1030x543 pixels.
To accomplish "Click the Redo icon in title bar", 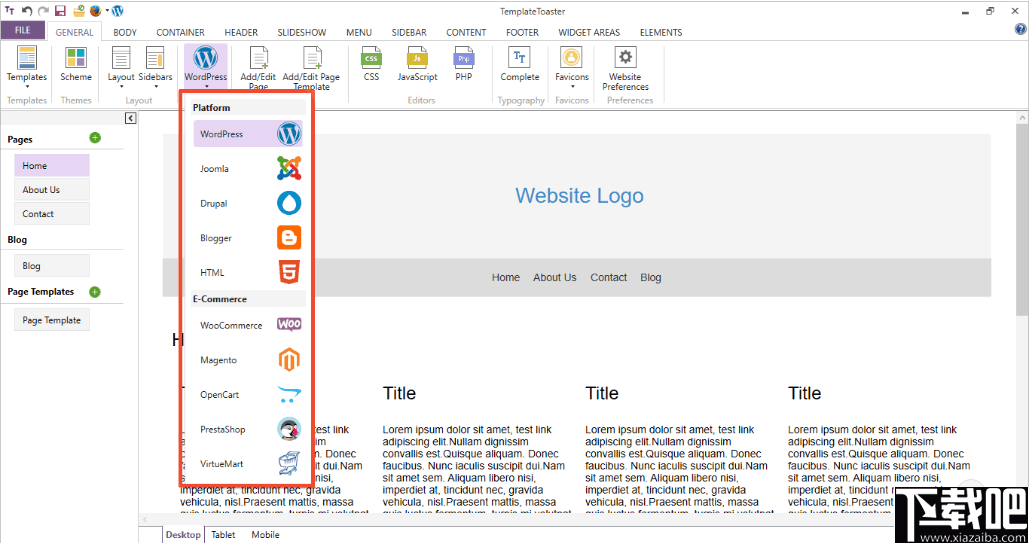I will pyautogui.click(x=43, y=11).
